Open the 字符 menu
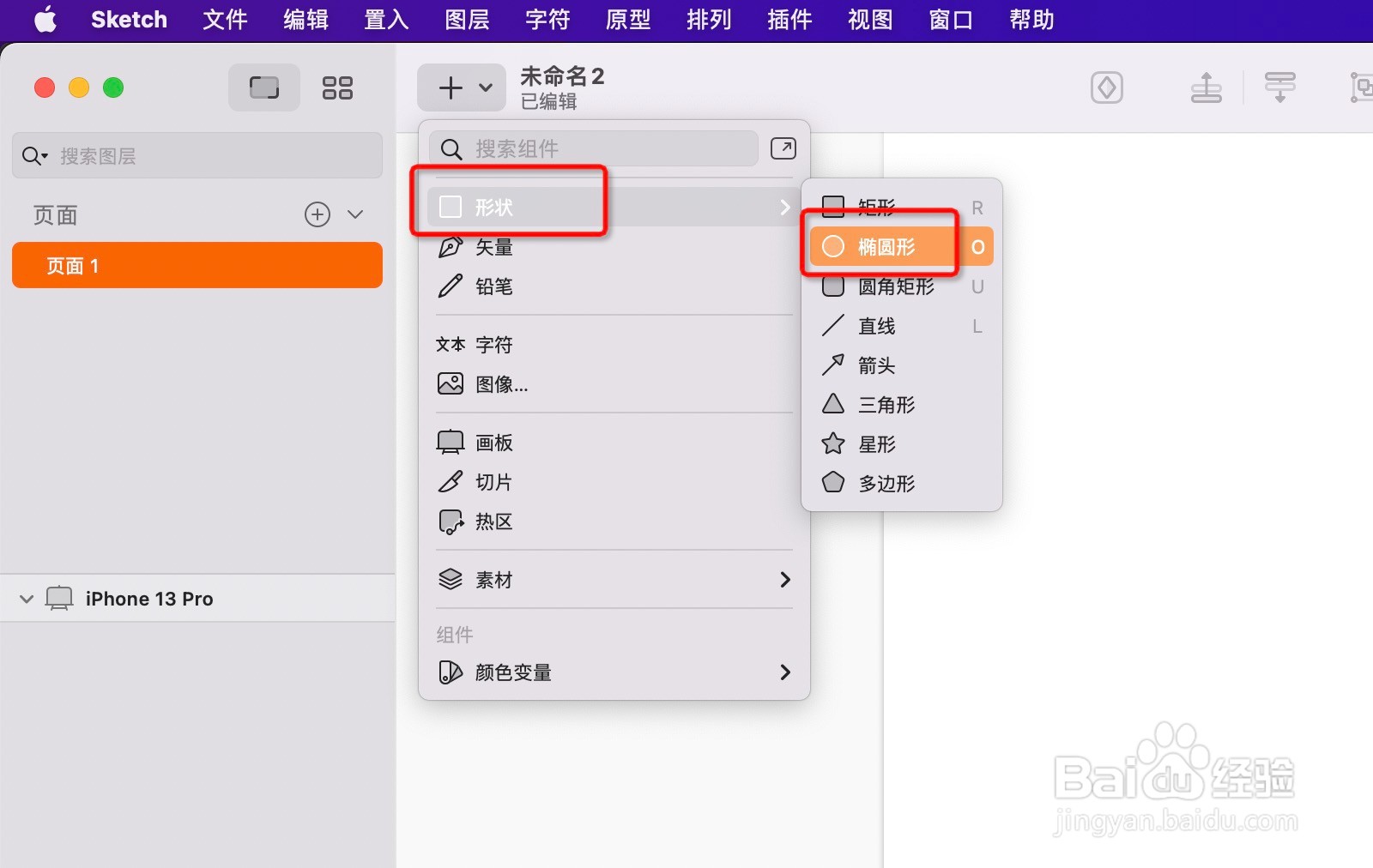This screenshot has height=868, width=1373. click(547, 19)
